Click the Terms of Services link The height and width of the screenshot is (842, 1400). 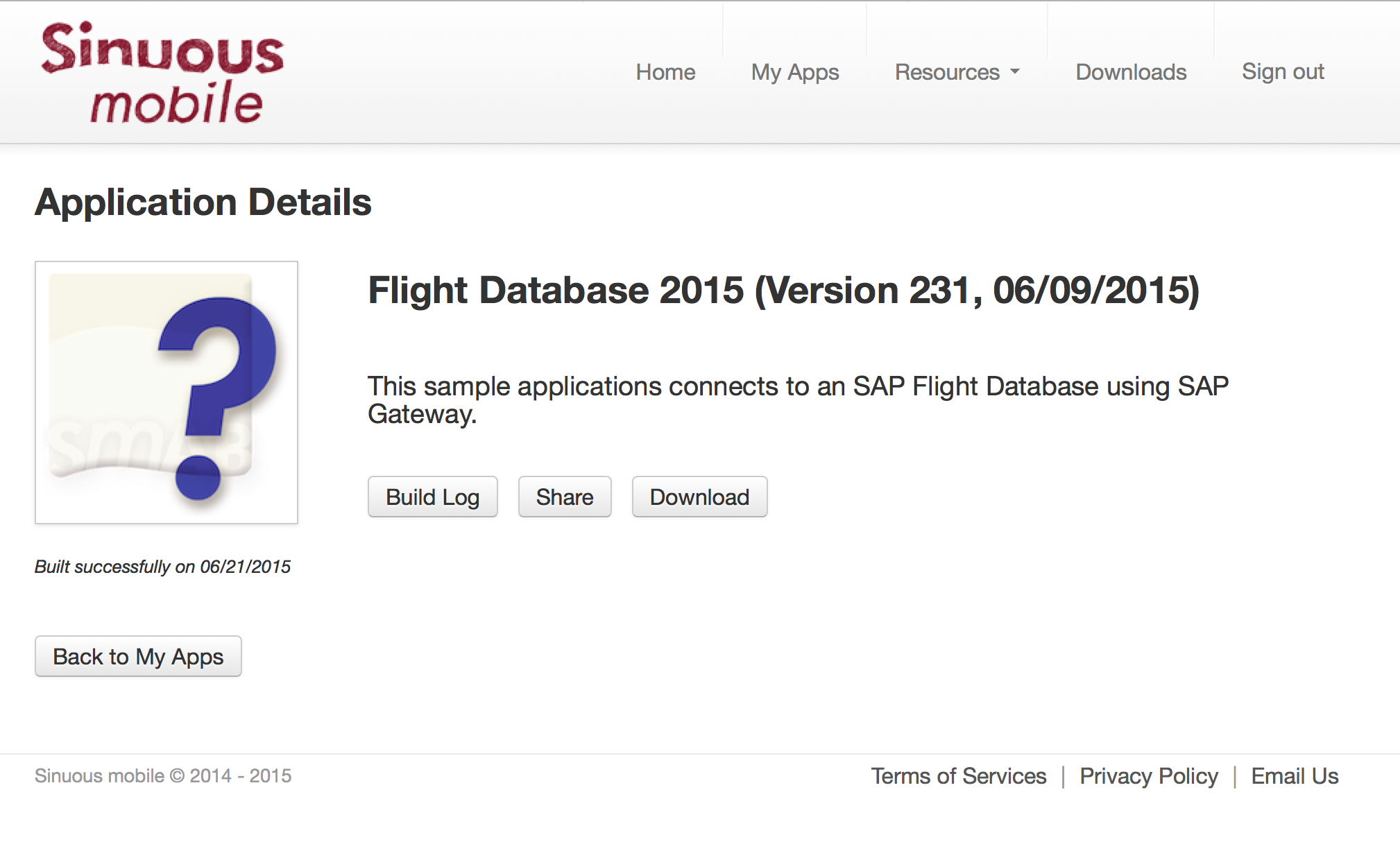click(x=955, y=775)
